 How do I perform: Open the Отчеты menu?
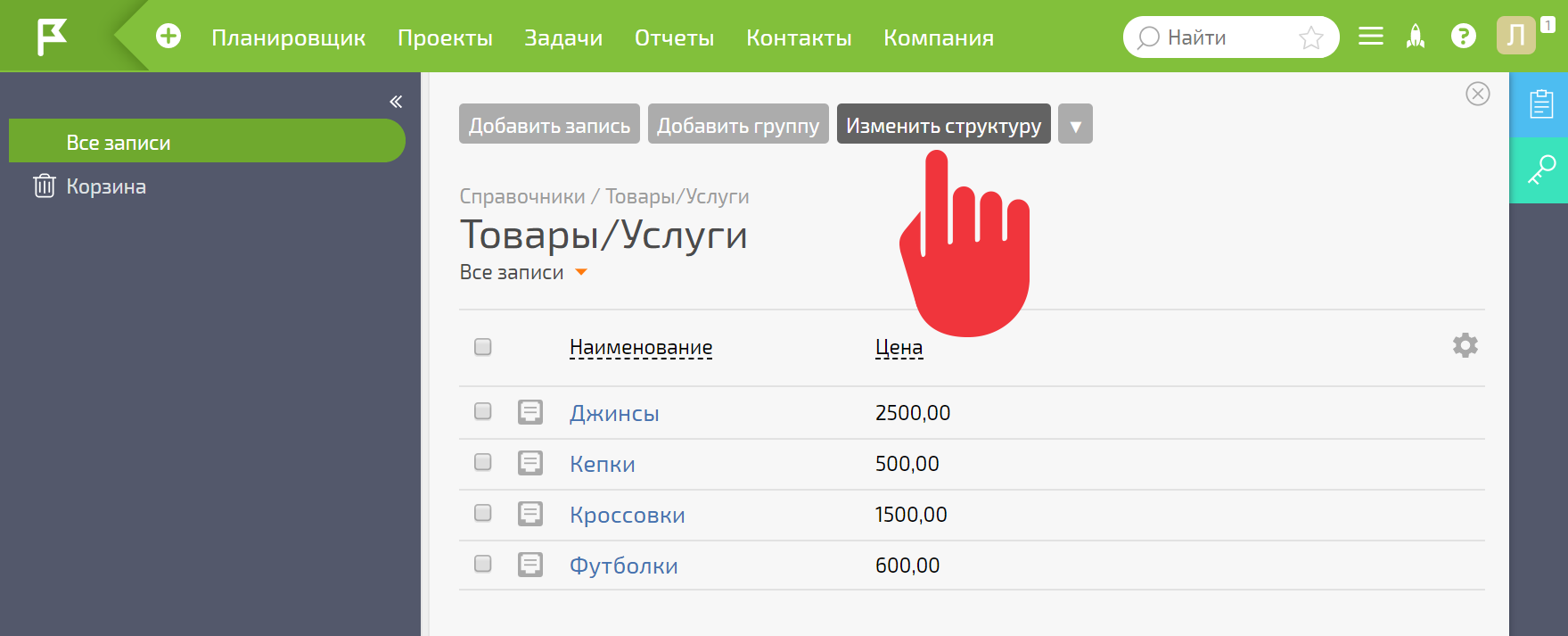pyautogui.click(x=674, y=38)
